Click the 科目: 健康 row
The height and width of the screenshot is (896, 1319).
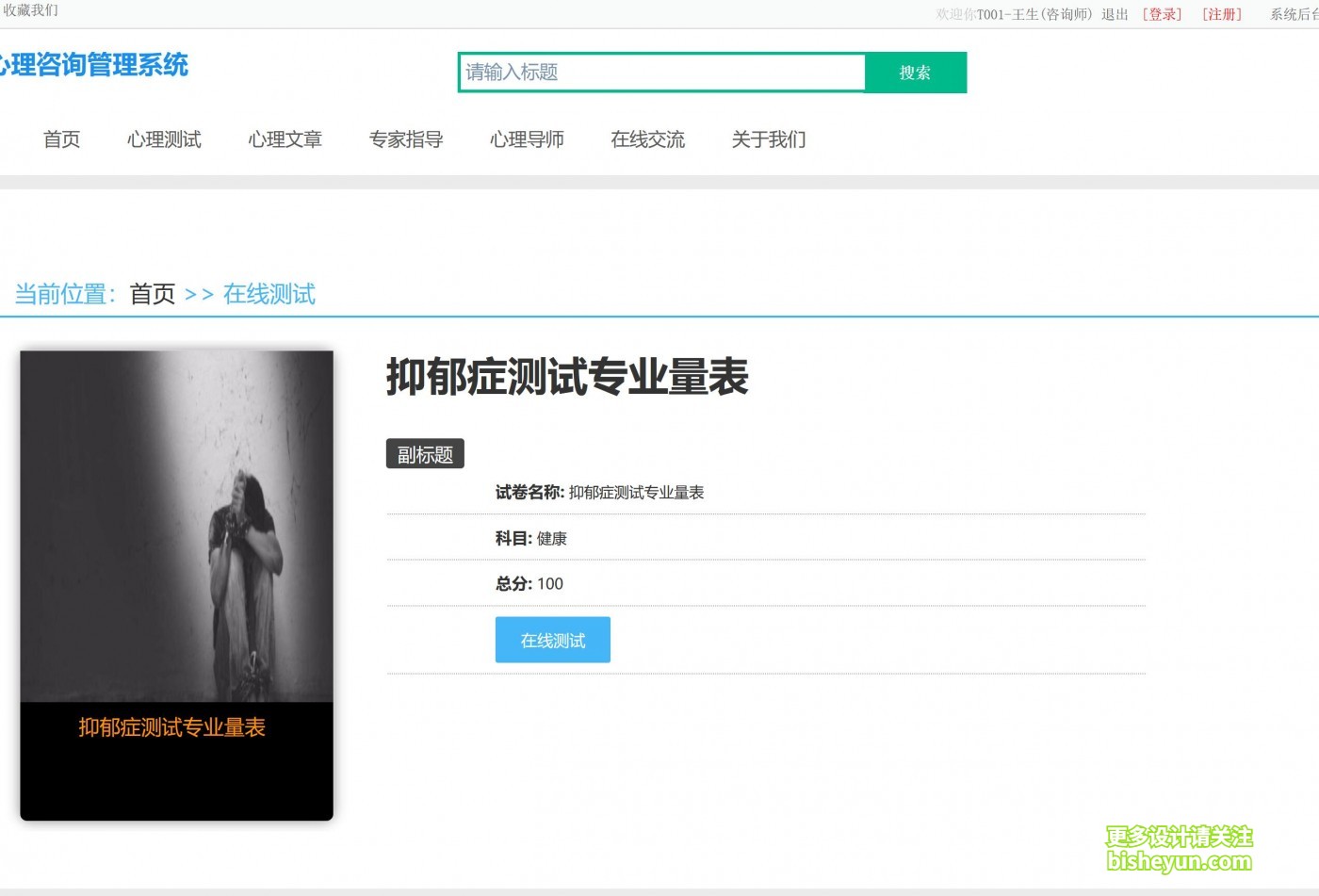click(766, 538)
